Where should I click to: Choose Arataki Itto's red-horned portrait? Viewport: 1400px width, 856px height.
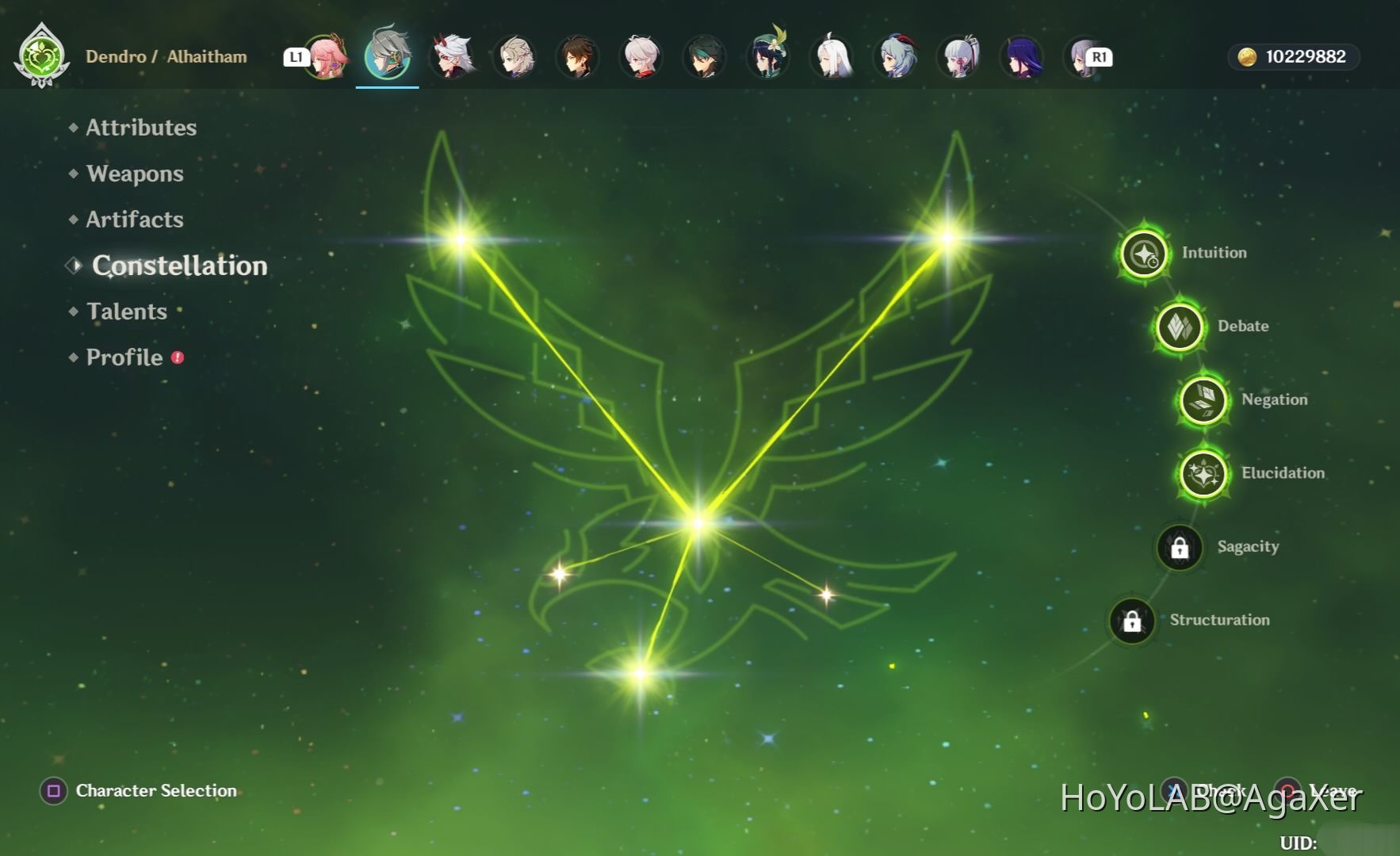[x=452, y=56]
